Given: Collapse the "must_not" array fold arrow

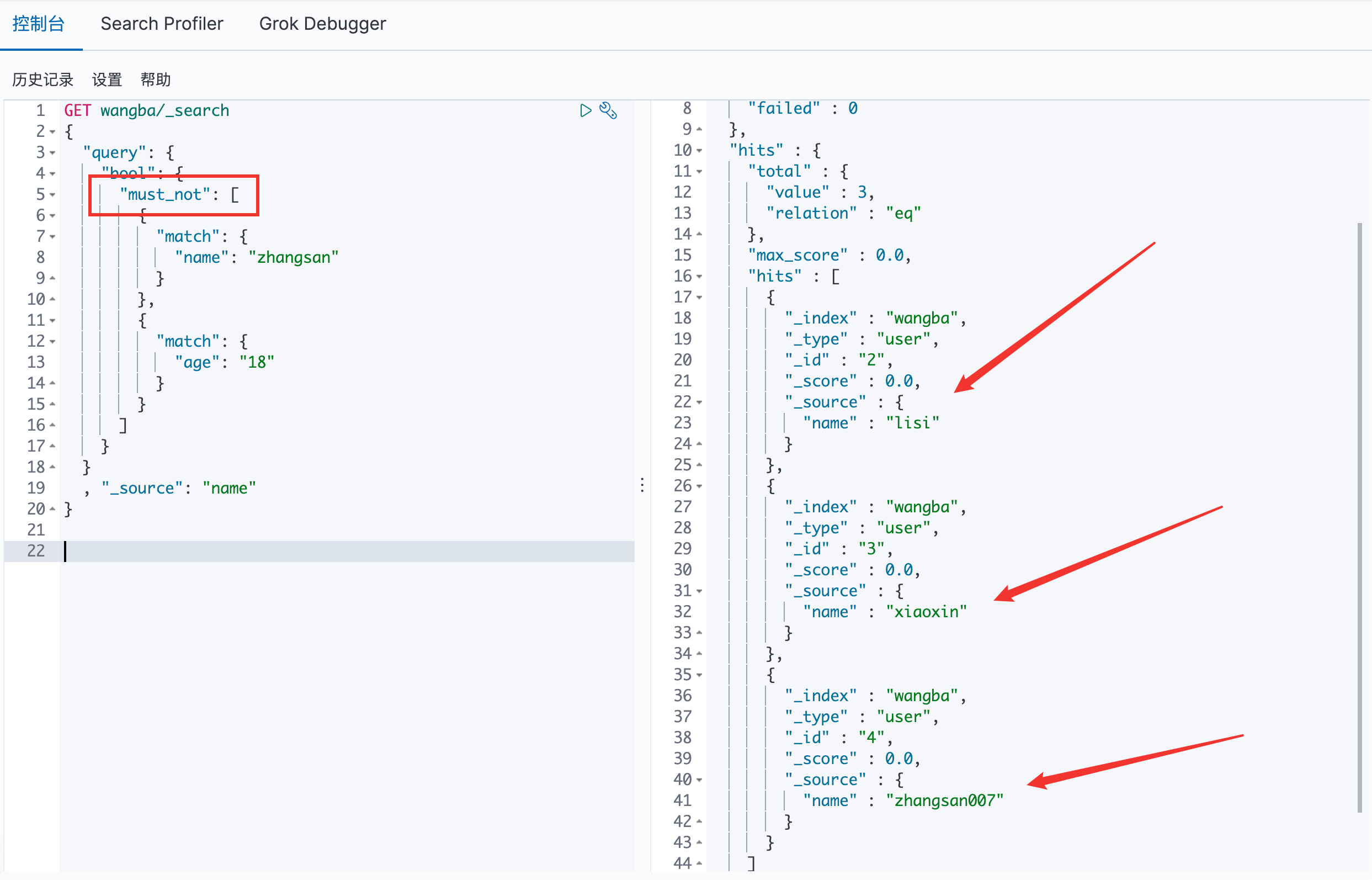Looking at the screenshot, I should (x=52, y=195).
